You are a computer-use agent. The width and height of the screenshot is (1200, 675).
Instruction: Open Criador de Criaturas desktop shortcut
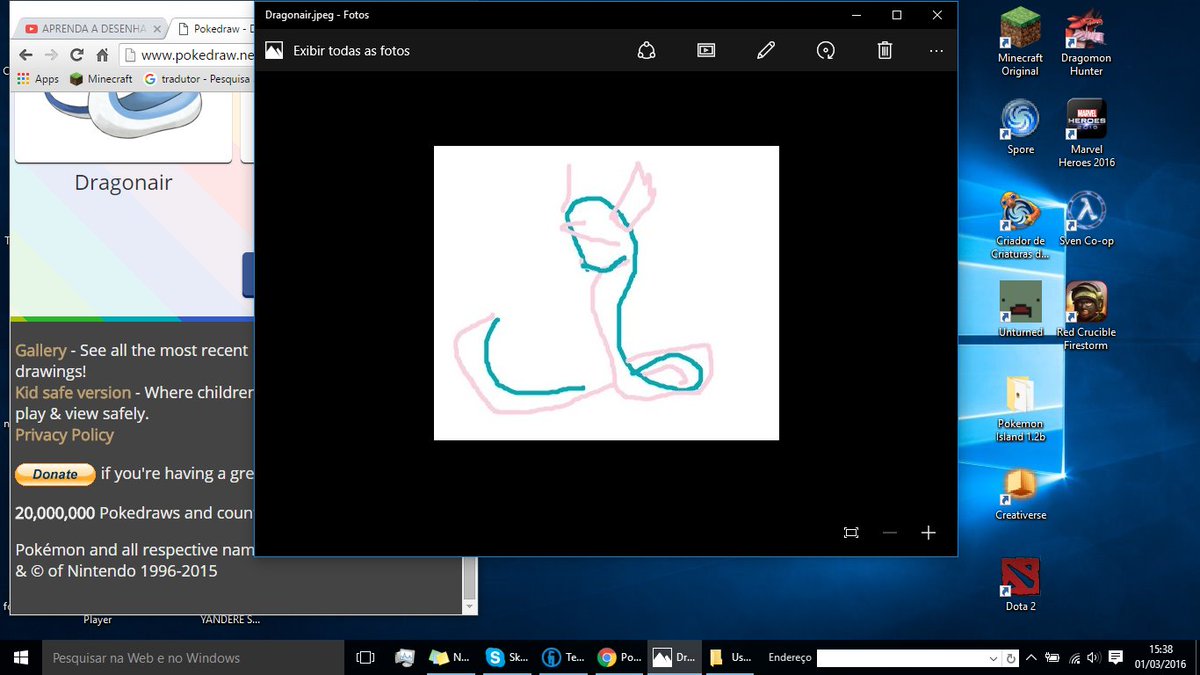pos(1020,225)
